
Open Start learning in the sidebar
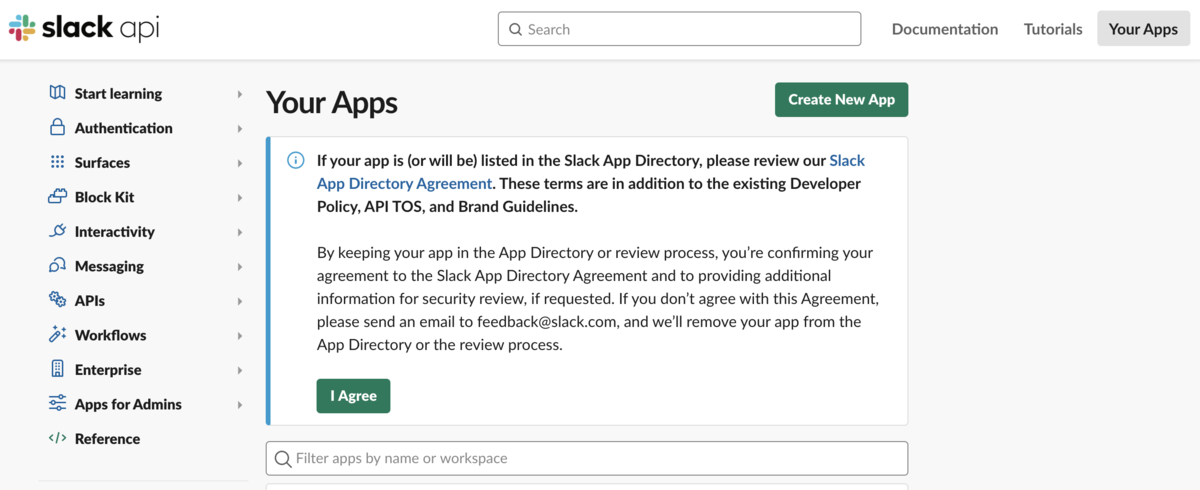tap(118, 93)
